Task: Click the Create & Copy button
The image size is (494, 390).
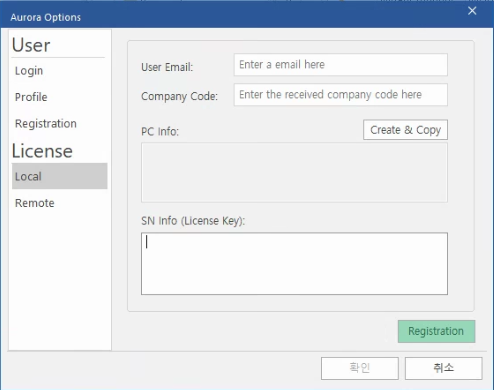Action: coord(405,130)
